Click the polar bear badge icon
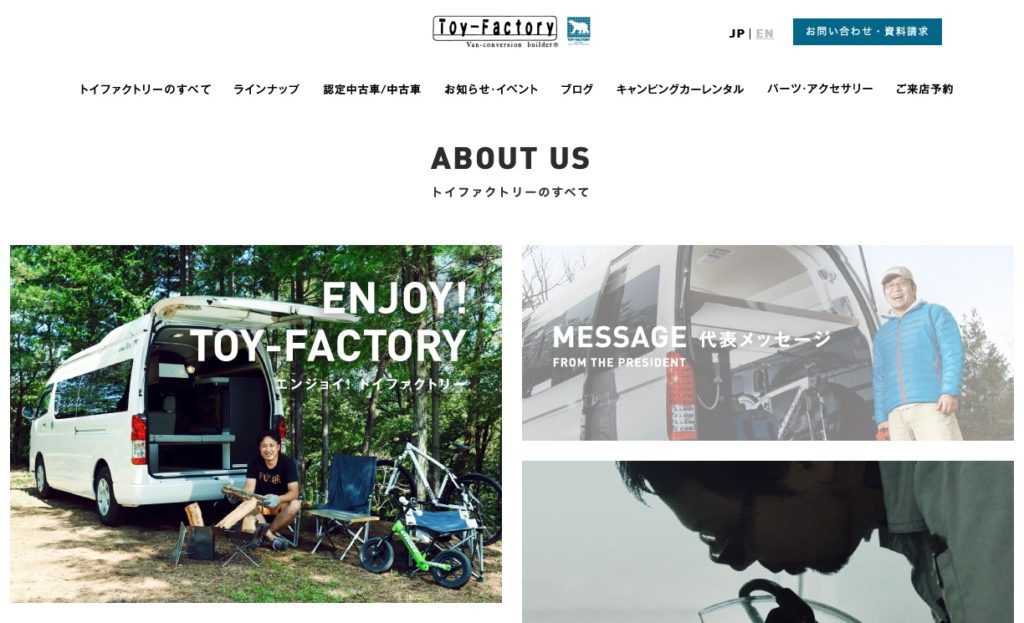1024x623 pixels. (x=579, y=31)
